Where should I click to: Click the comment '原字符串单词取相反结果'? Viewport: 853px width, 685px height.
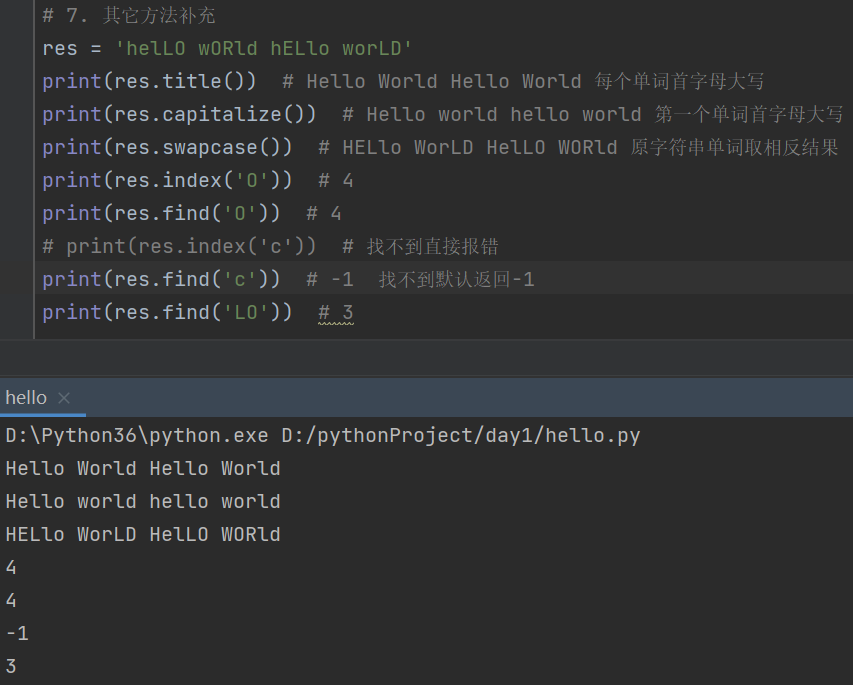tap(734, 147)
